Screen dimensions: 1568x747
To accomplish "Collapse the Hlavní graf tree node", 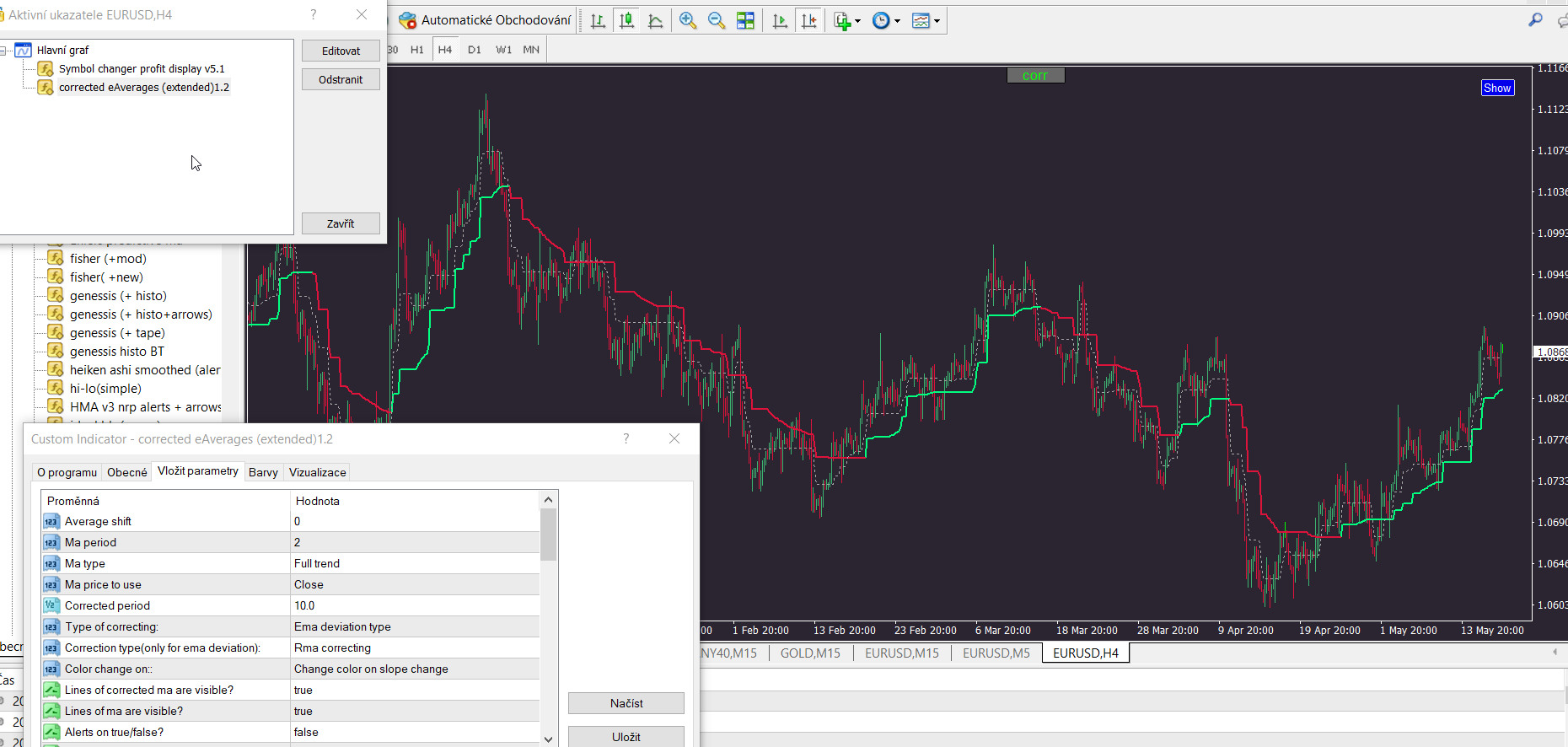I will 3,51.
